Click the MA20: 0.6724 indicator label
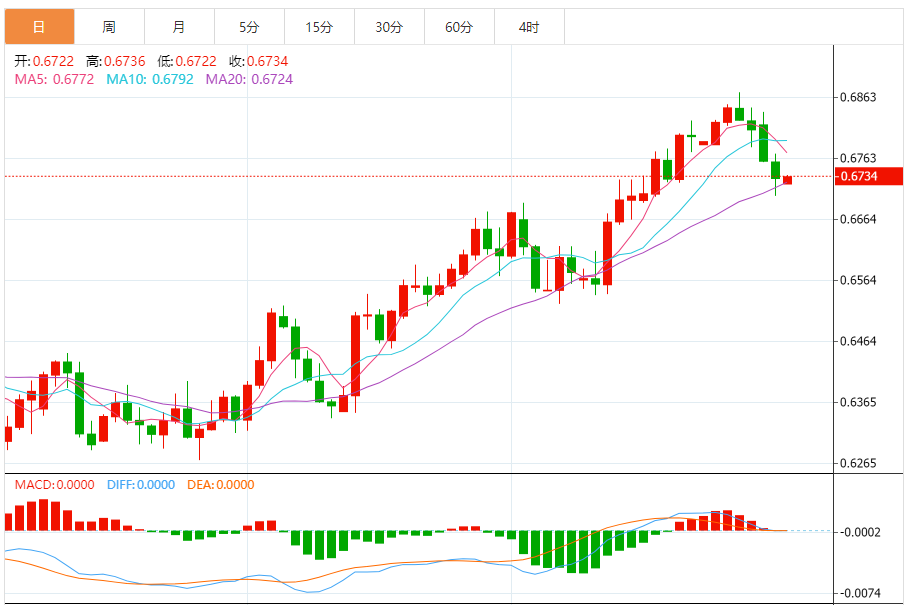This screenshot has height=605, width=907. point(249,78)
